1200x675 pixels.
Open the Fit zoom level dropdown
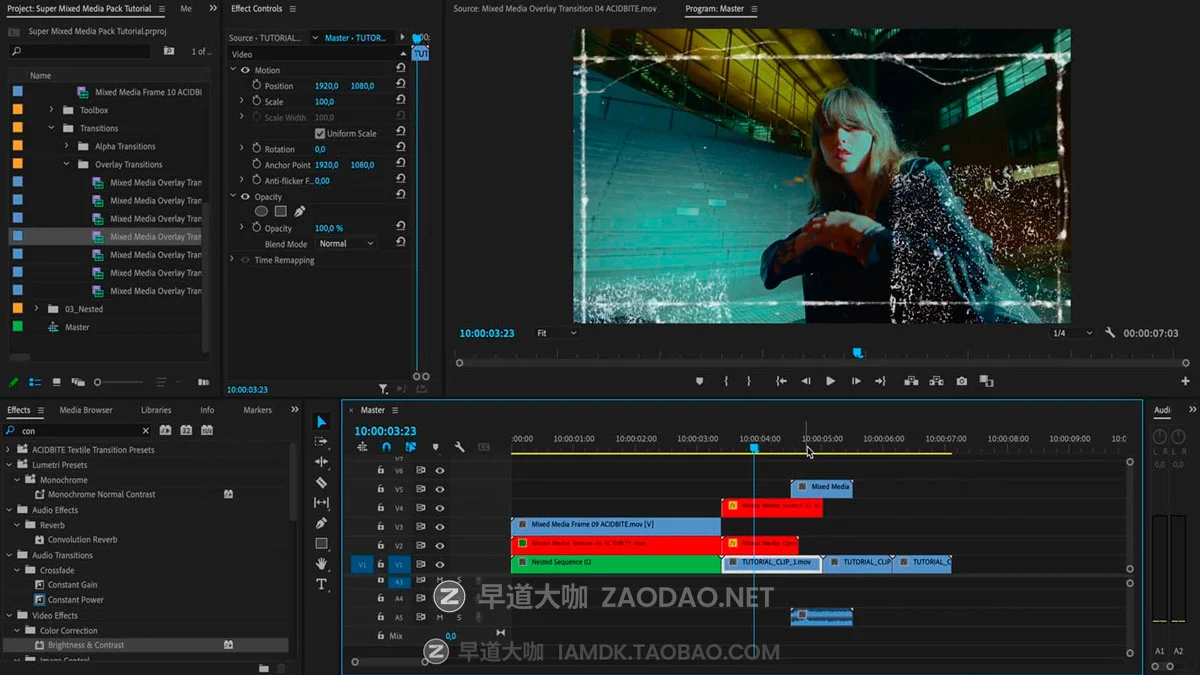click(x=556, y=333)
